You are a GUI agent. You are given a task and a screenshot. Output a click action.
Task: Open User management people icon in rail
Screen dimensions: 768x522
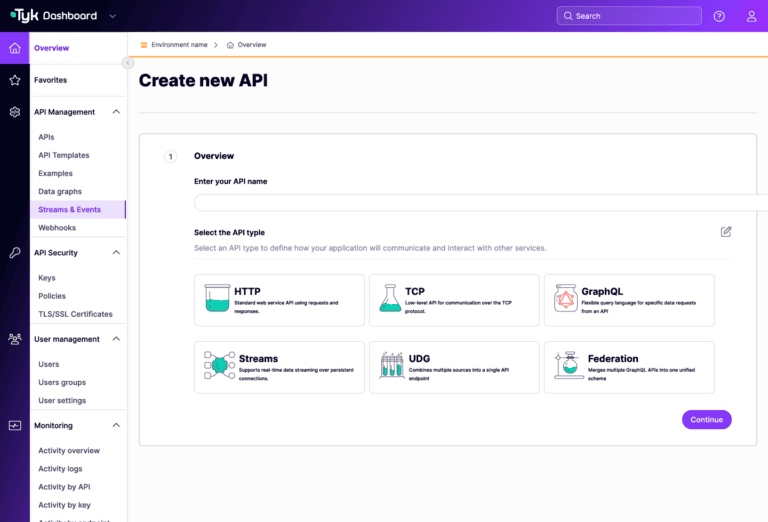click(x=14, y=339)
